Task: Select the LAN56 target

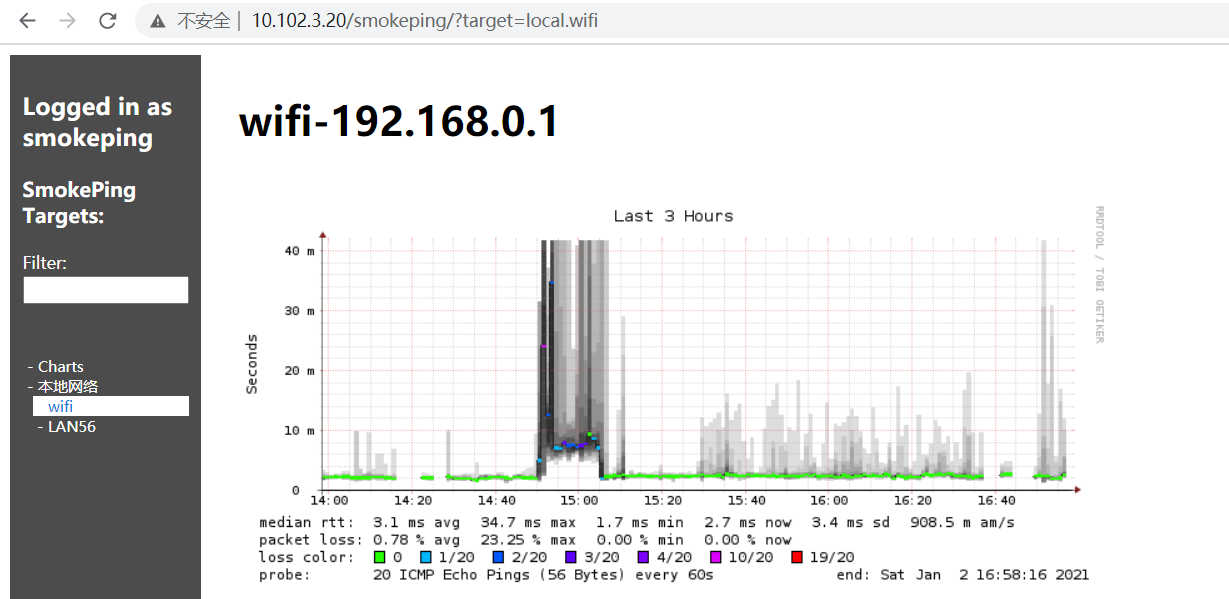Action: 72,427
